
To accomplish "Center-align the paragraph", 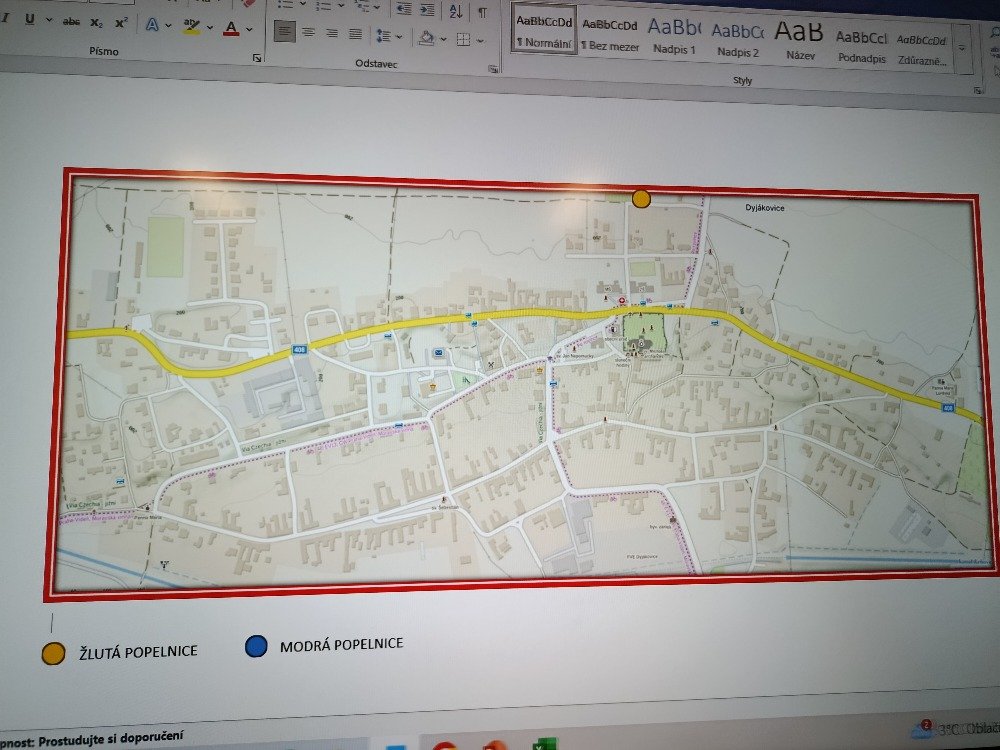I will coord(308,33).
